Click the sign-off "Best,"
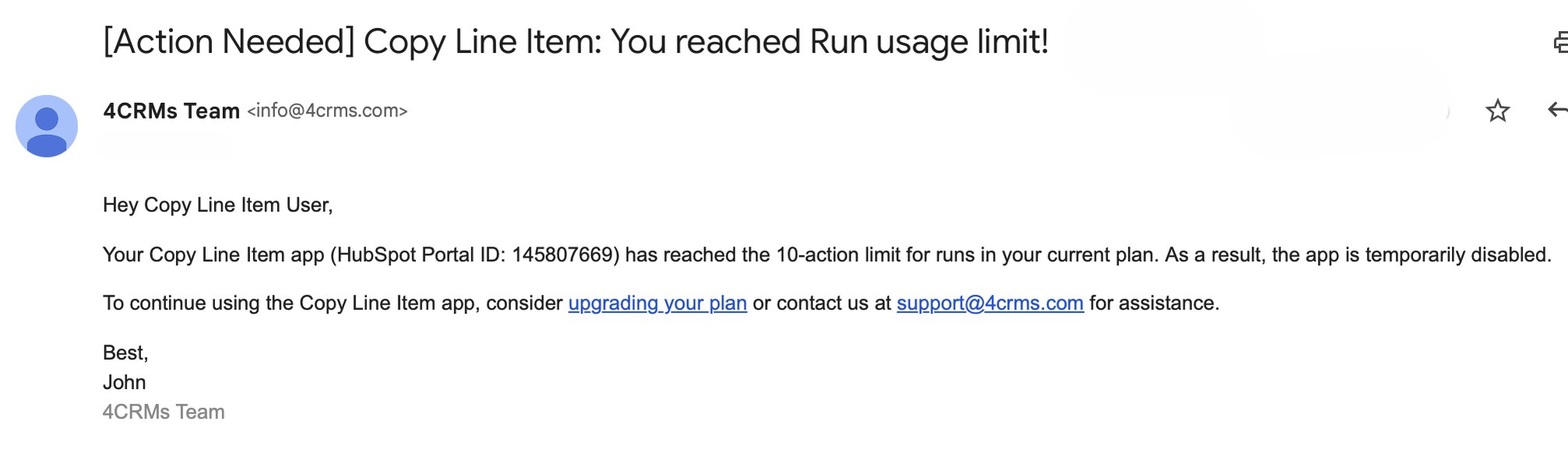 (125, 353)
